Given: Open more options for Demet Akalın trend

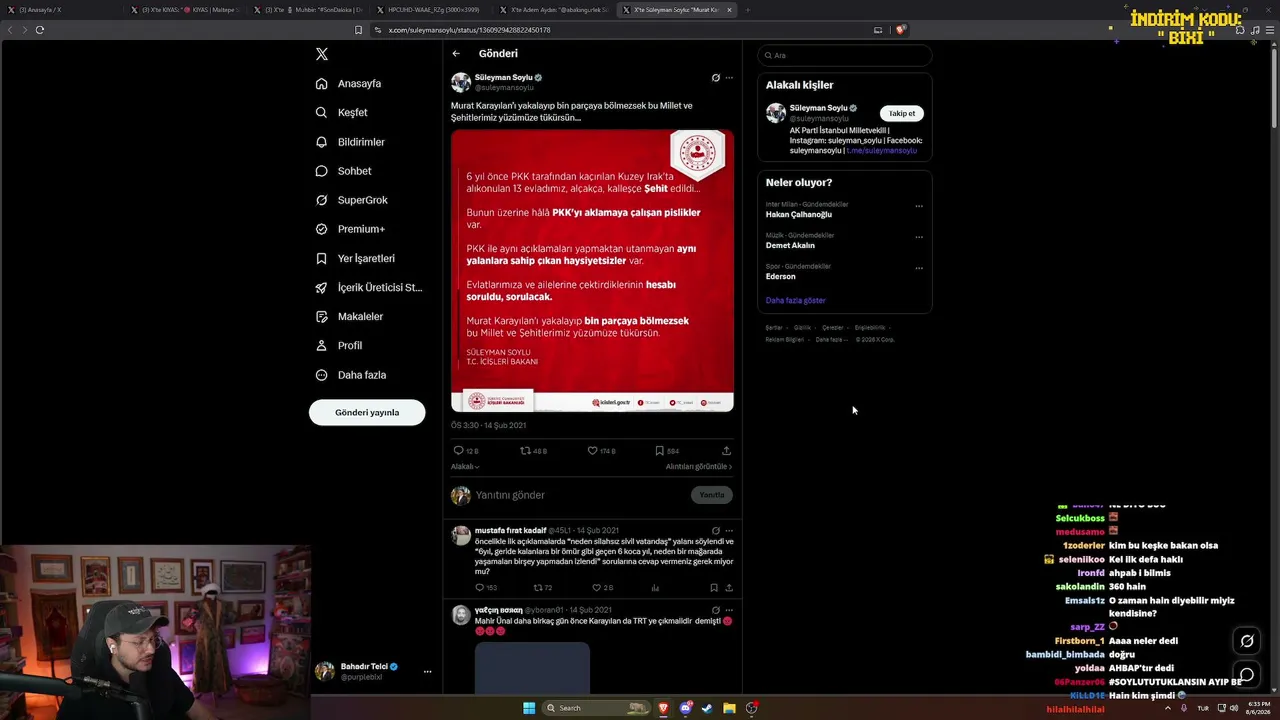Looking at the screenshot, I should 919,237.
